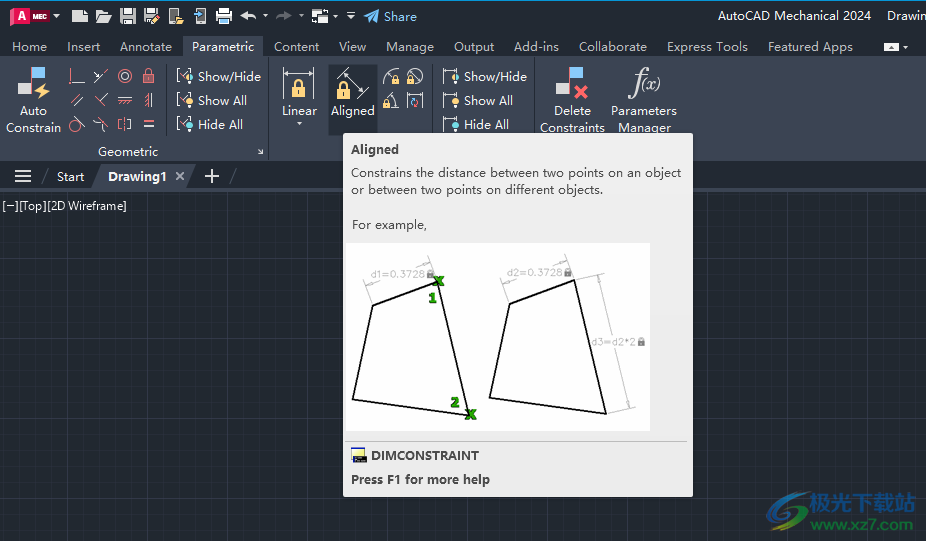
Task: Click the [Top] view control
Action: [x=32, y=206]
